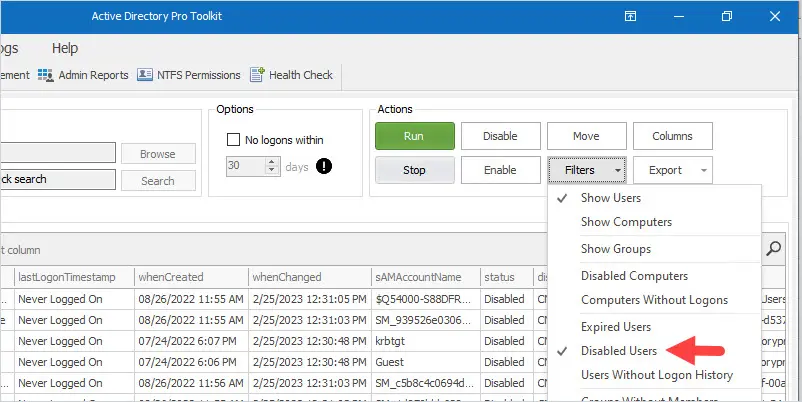Click whenCreated 07/24/2022 6:06 PM cell

click(191, 362)
